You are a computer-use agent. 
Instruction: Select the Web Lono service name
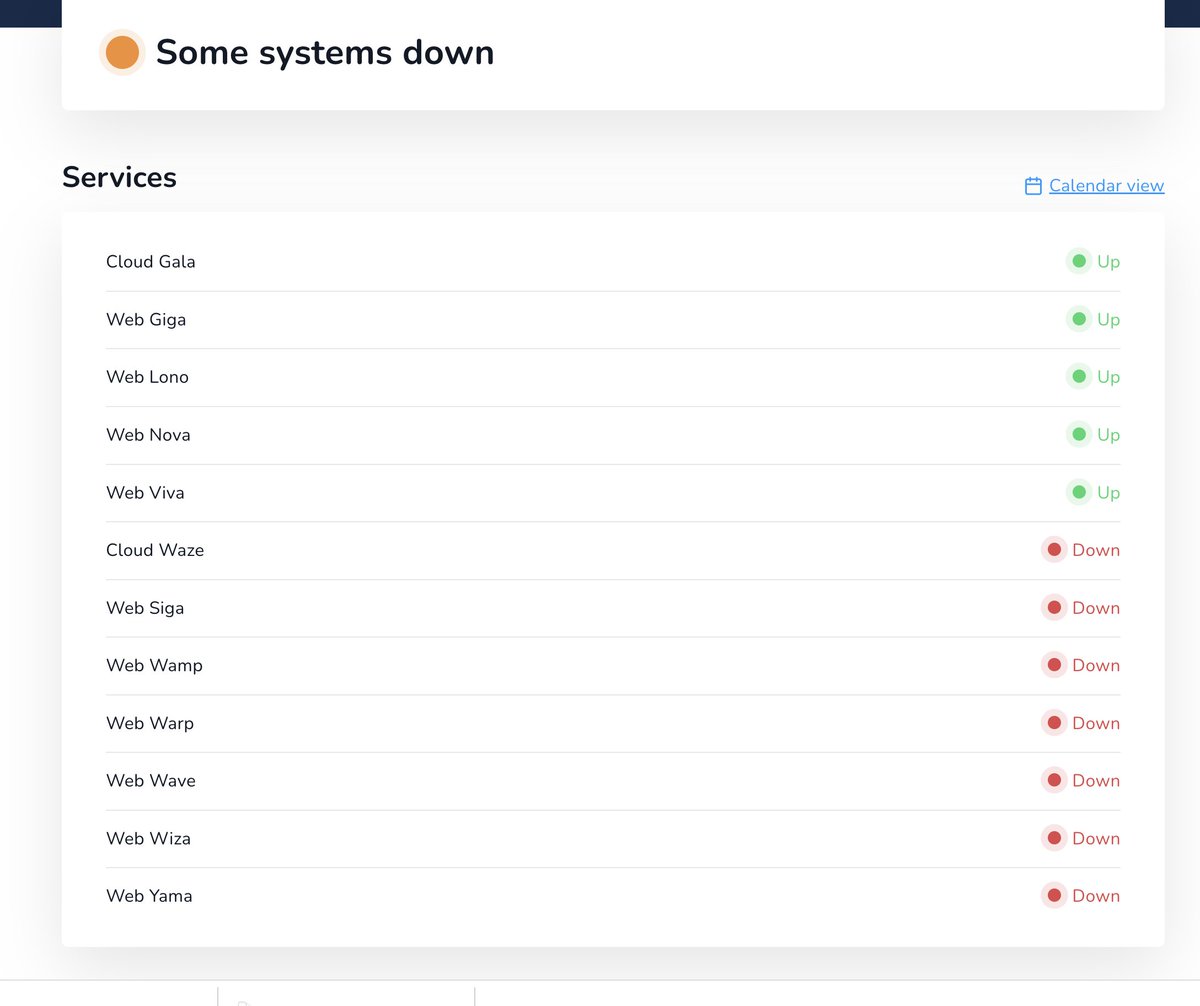147,377
